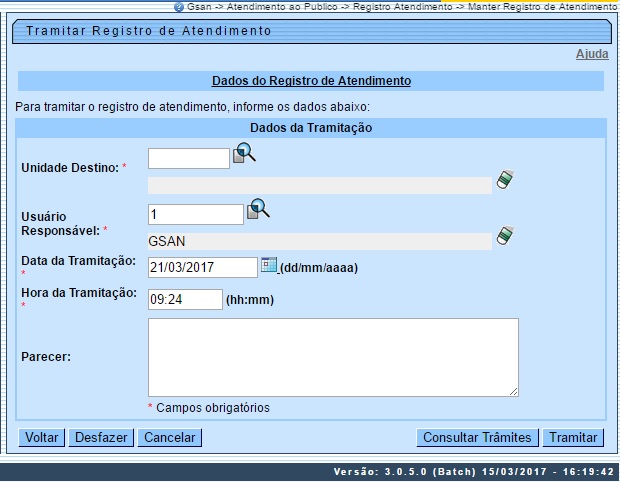Click the empty grey Unidade Destino description field
Screen dimensions: 620x482
[x=319, y=185]
